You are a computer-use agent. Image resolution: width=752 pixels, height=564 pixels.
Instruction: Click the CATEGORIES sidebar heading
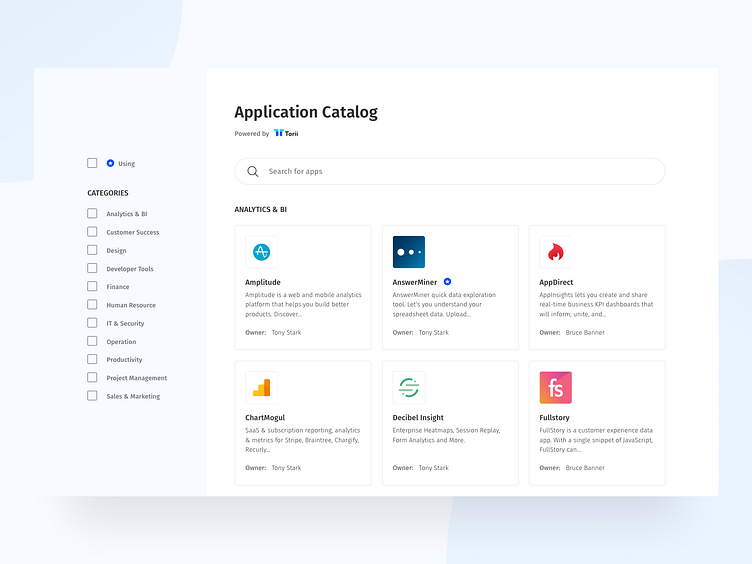(108, 193)
